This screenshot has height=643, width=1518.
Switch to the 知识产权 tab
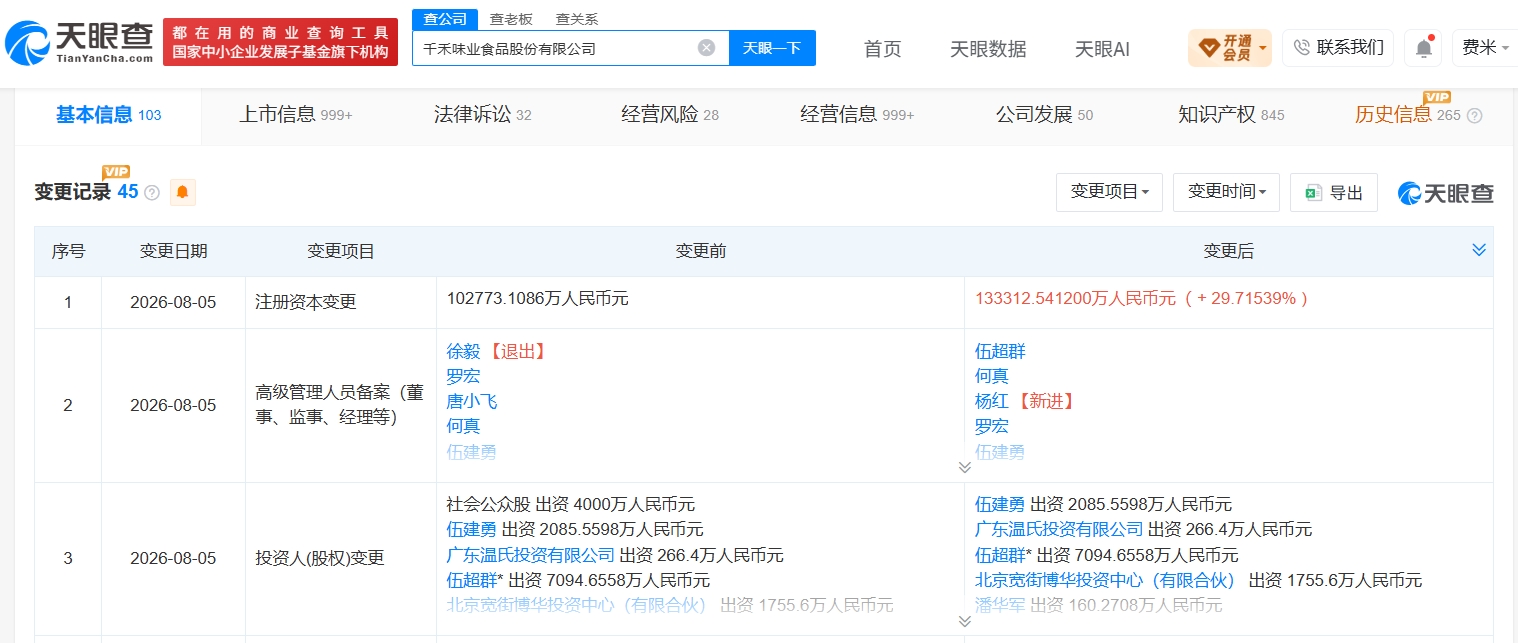[x=1231, y=115]
